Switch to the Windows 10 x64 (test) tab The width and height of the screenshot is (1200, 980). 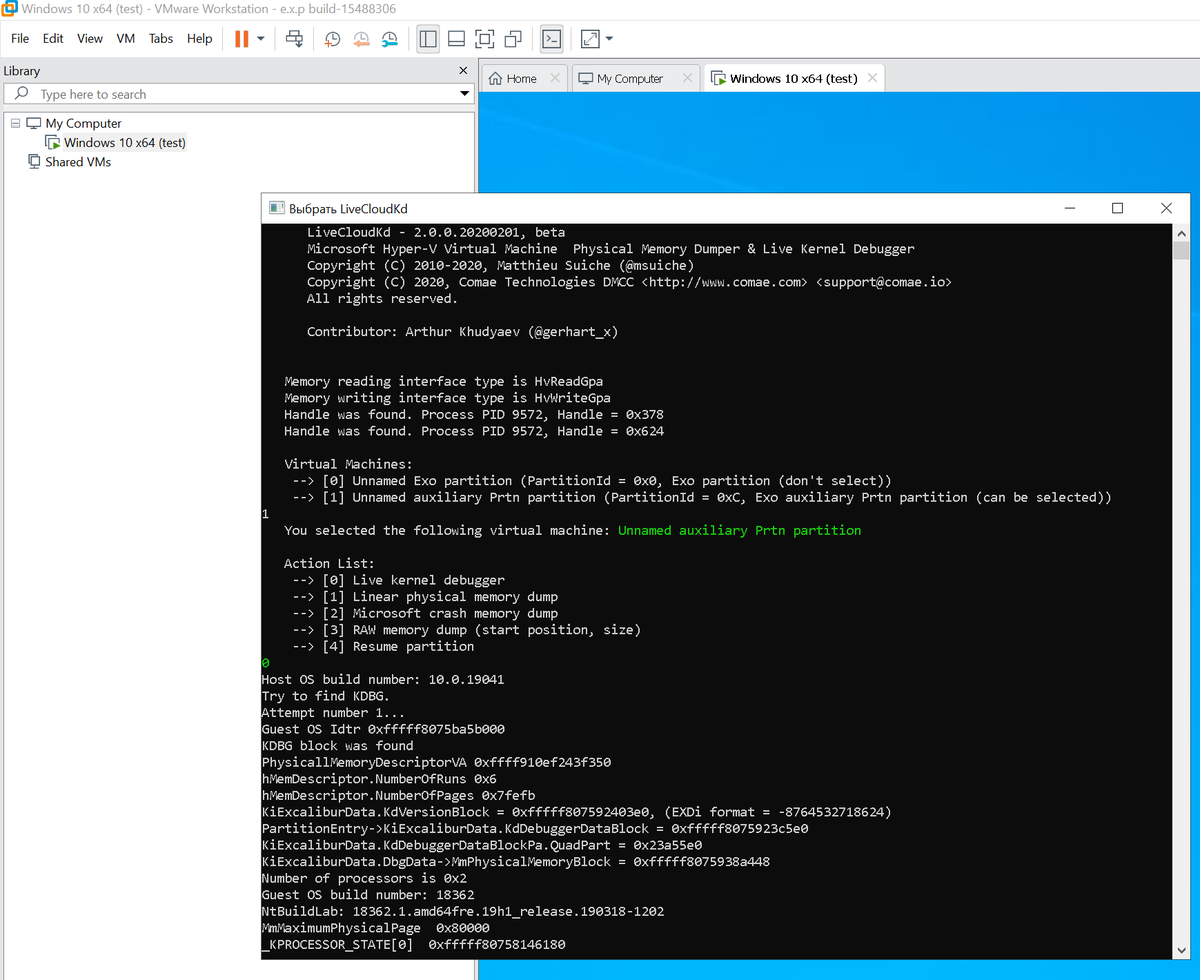tap(794, 78)
